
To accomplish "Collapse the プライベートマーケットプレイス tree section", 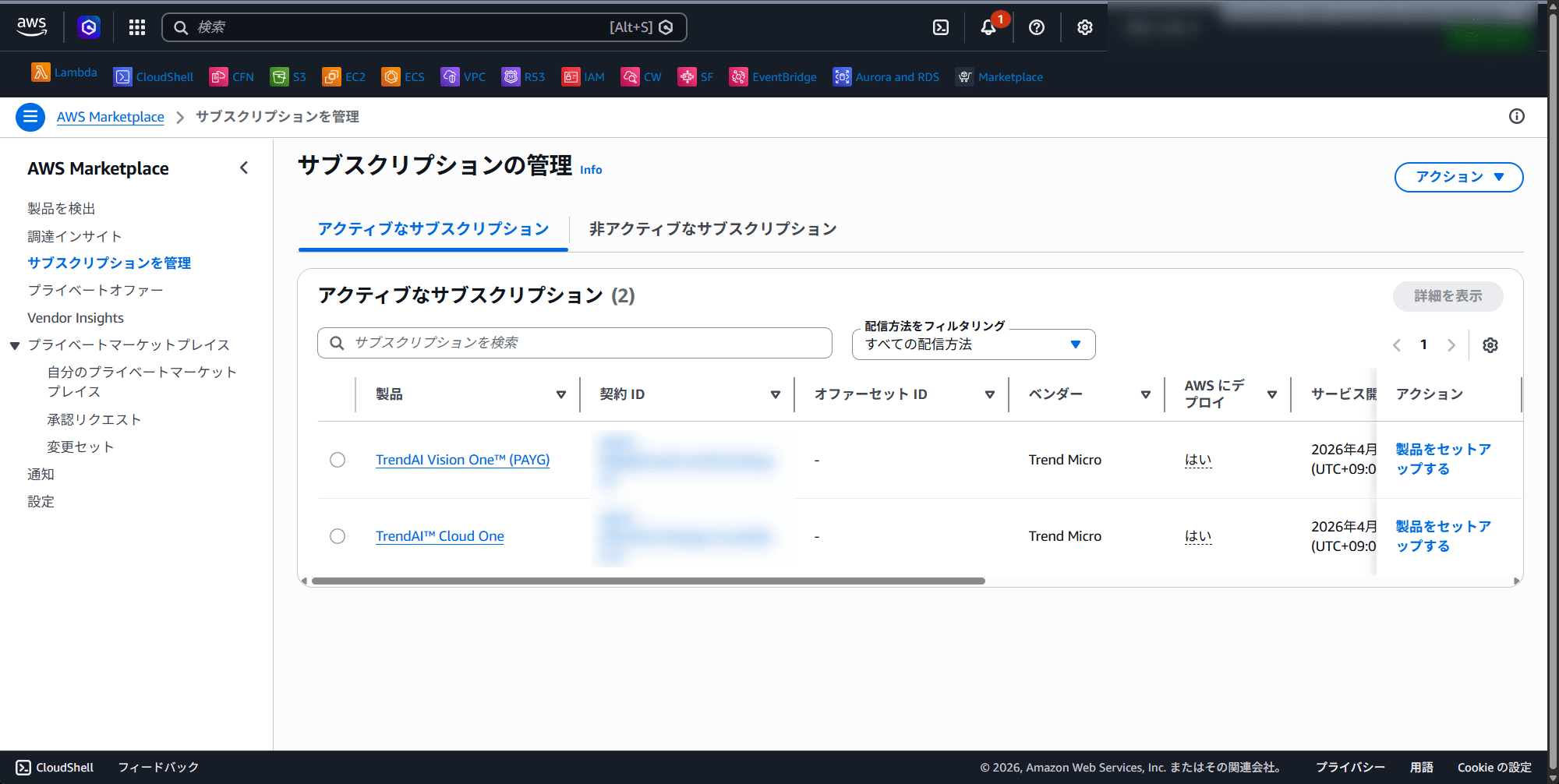I will 15,345.
